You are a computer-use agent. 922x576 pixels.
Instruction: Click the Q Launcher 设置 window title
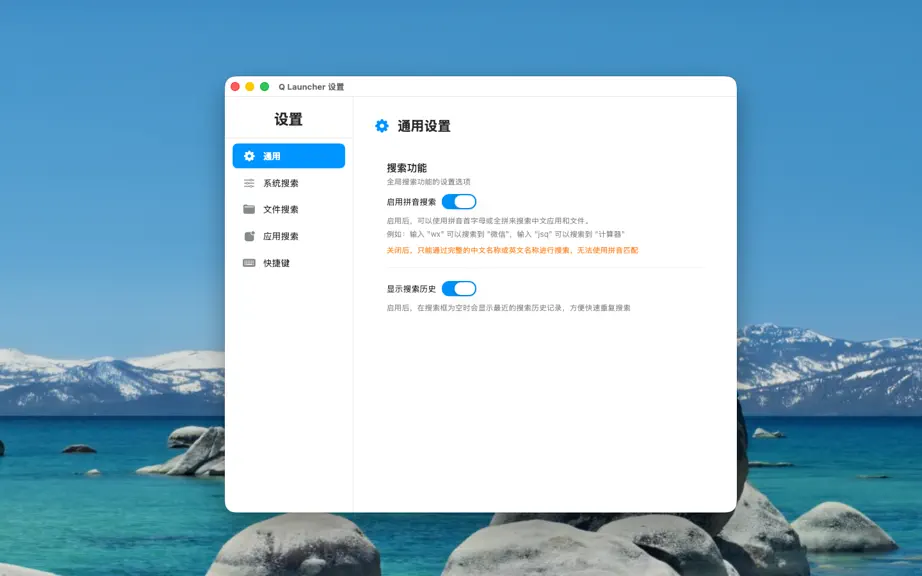click(311, 87)
